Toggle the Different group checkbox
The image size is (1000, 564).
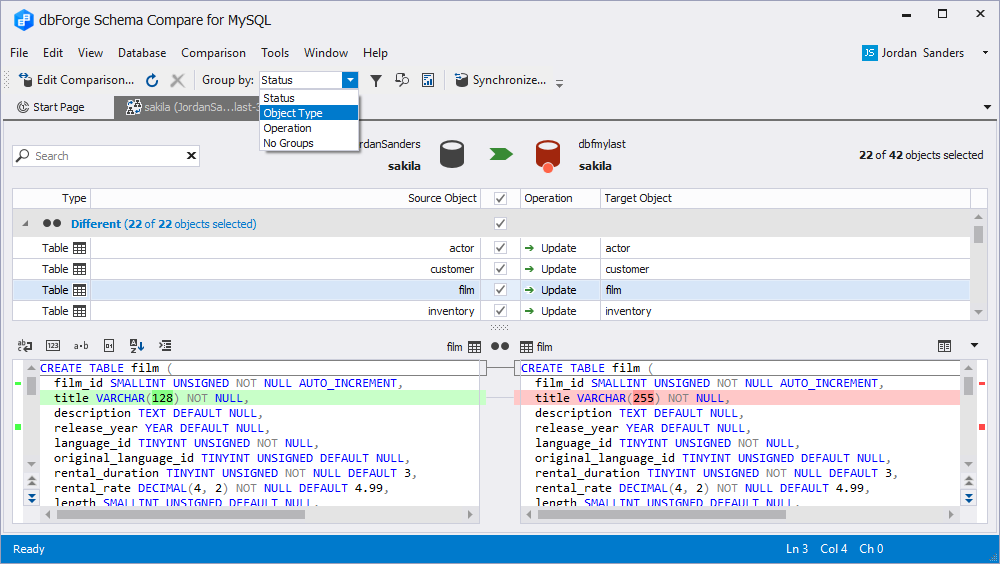pos(501,224)
